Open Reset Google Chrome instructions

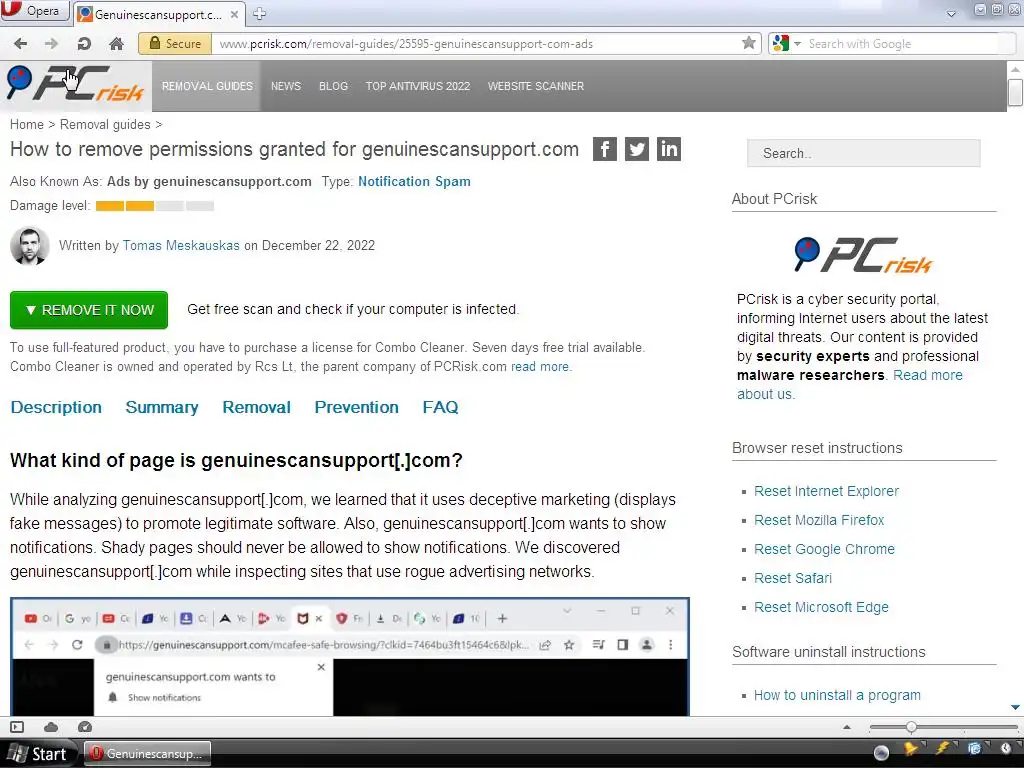pos(824,549)
